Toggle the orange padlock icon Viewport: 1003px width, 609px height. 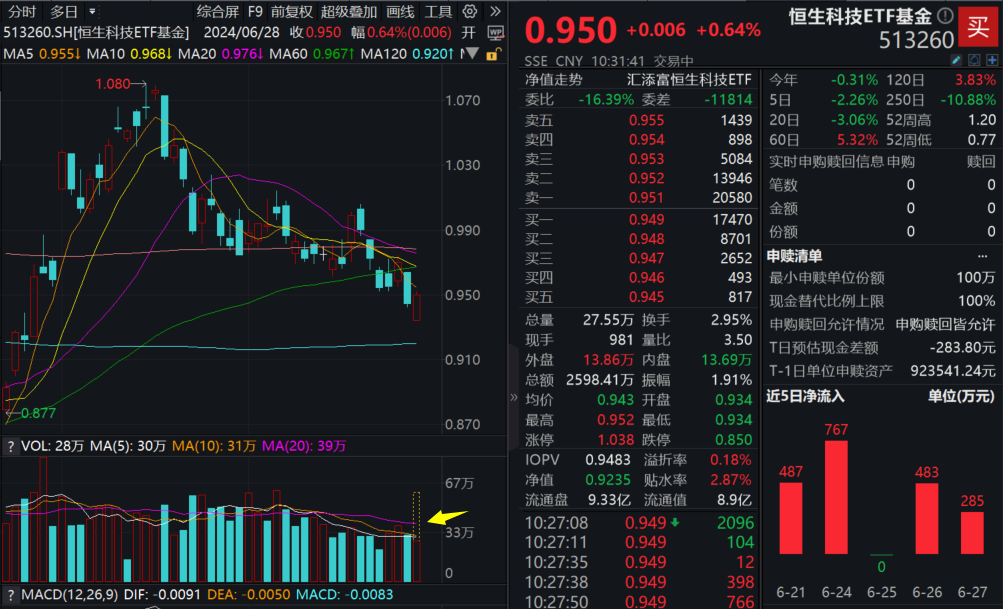tap(492, 54)
